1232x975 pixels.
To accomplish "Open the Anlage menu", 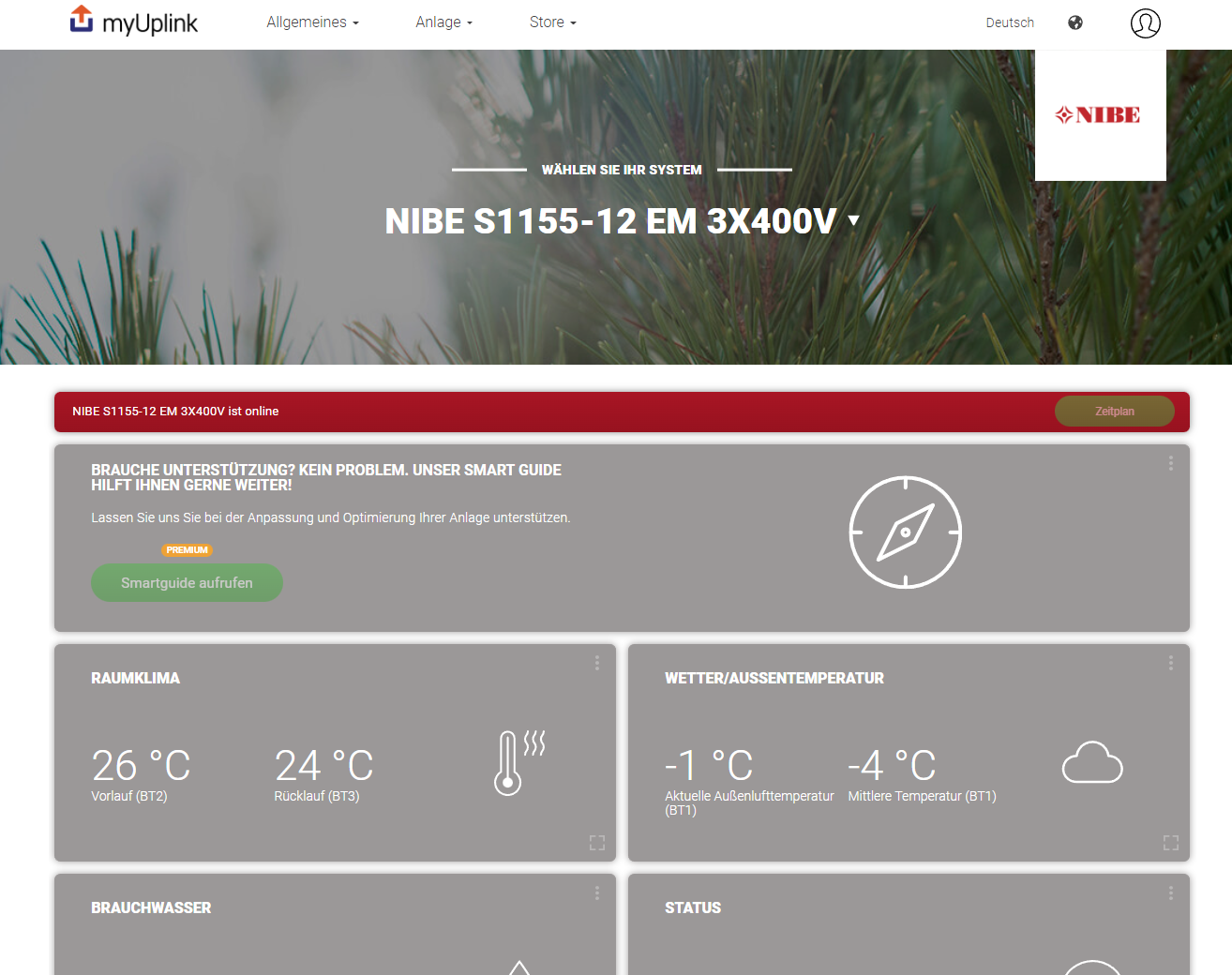I will [x=443, y=22].
